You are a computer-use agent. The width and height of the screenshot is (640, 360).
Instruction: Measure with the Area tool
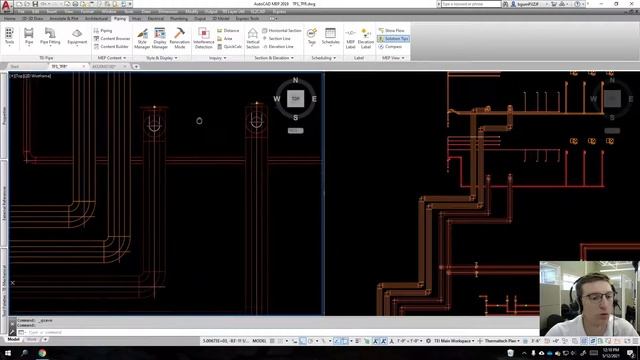coord(224,38)
